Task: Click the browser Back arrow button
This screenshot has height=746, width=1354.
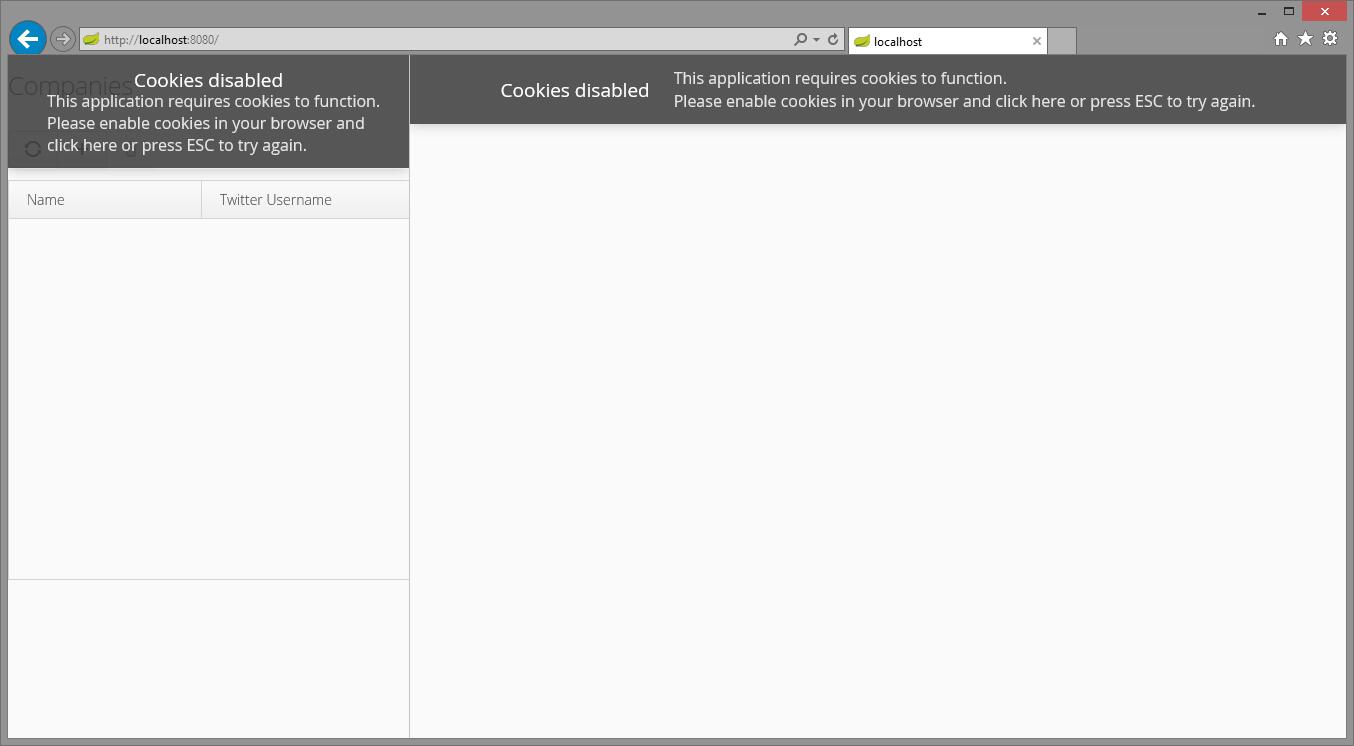Action: click(x=28, y=39)
